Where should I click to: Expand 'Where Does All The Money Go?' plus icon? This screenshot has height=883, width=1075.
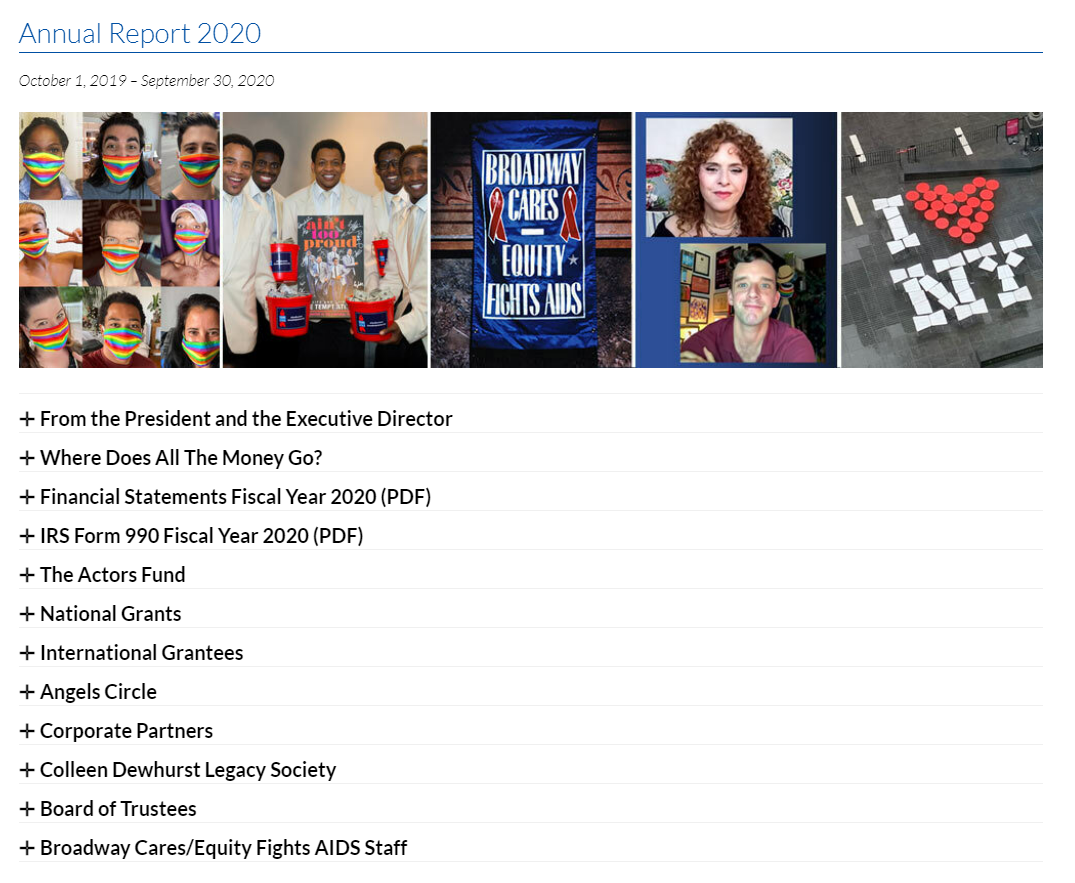(27, 458)
